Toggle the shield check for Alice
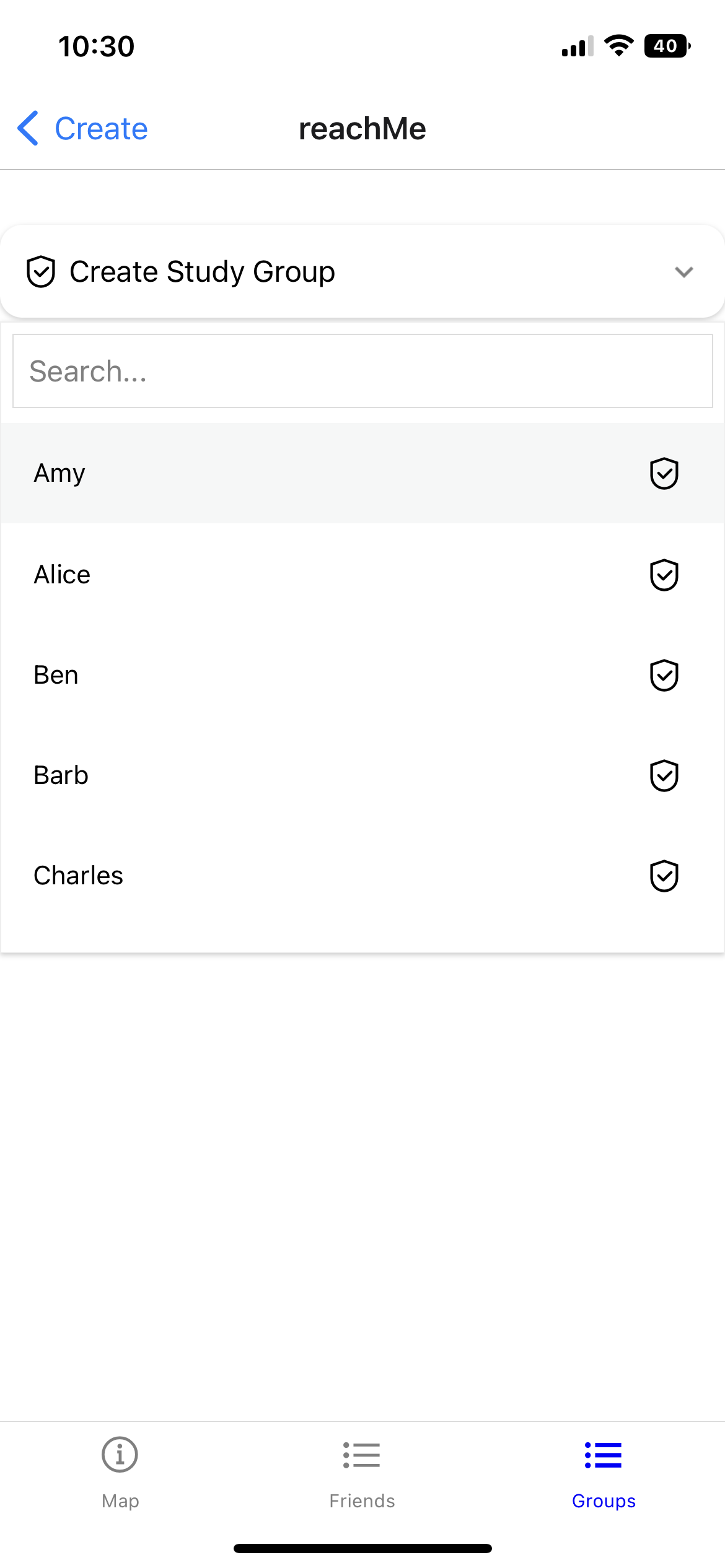 (664, 575)
